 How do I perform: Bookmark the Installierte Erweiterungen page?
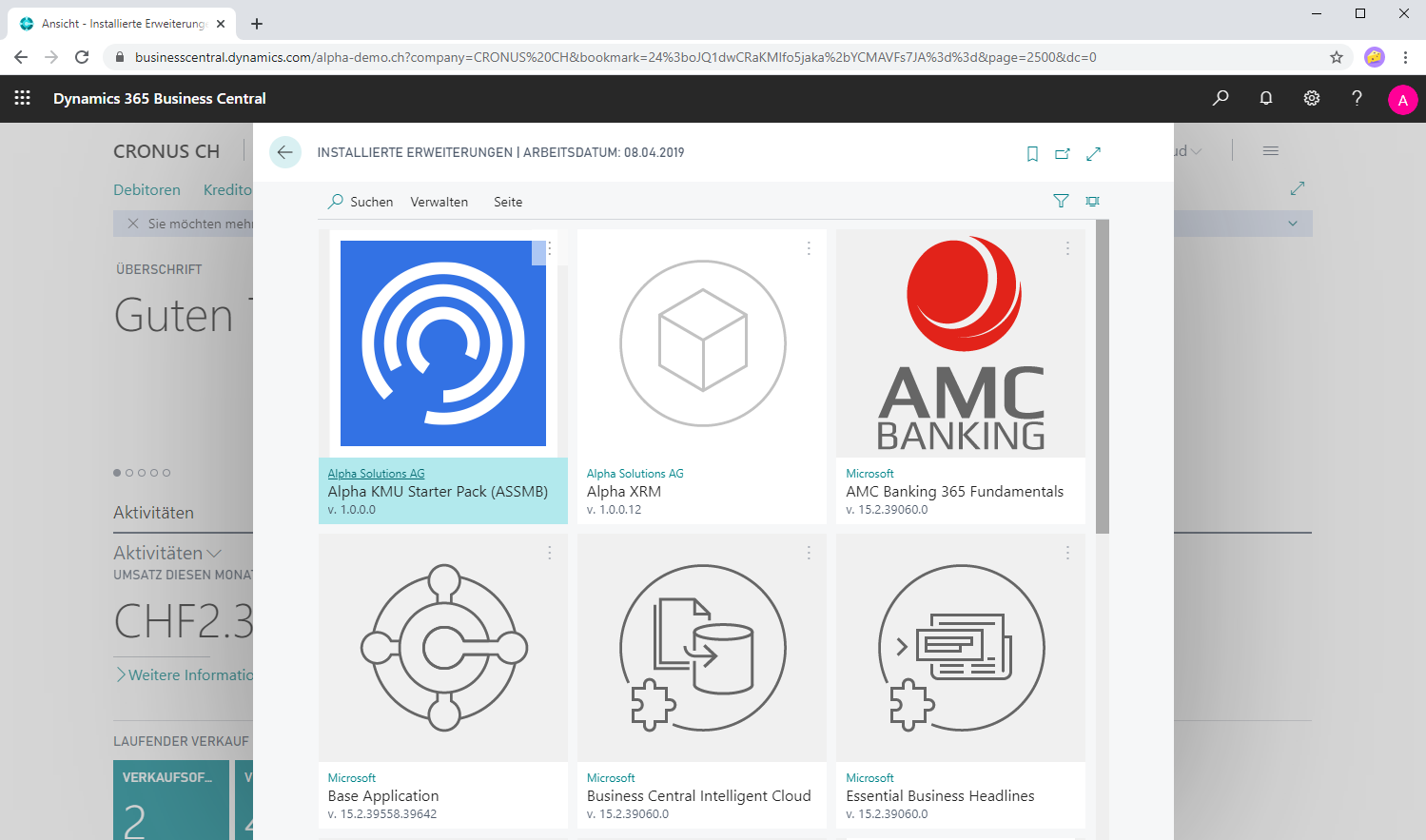(1032, 153)
